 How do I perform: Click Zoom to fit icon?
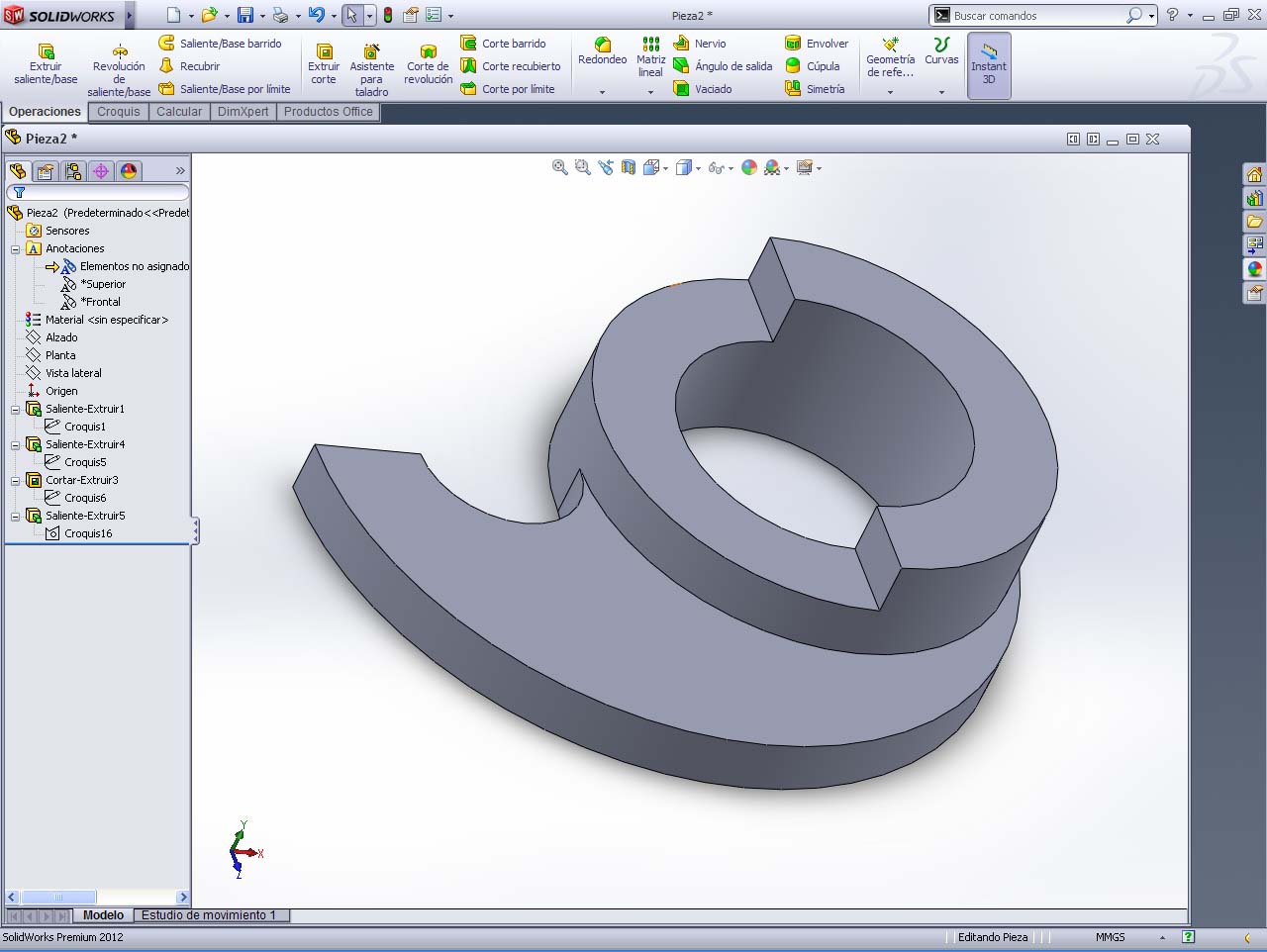pos(560,168)
